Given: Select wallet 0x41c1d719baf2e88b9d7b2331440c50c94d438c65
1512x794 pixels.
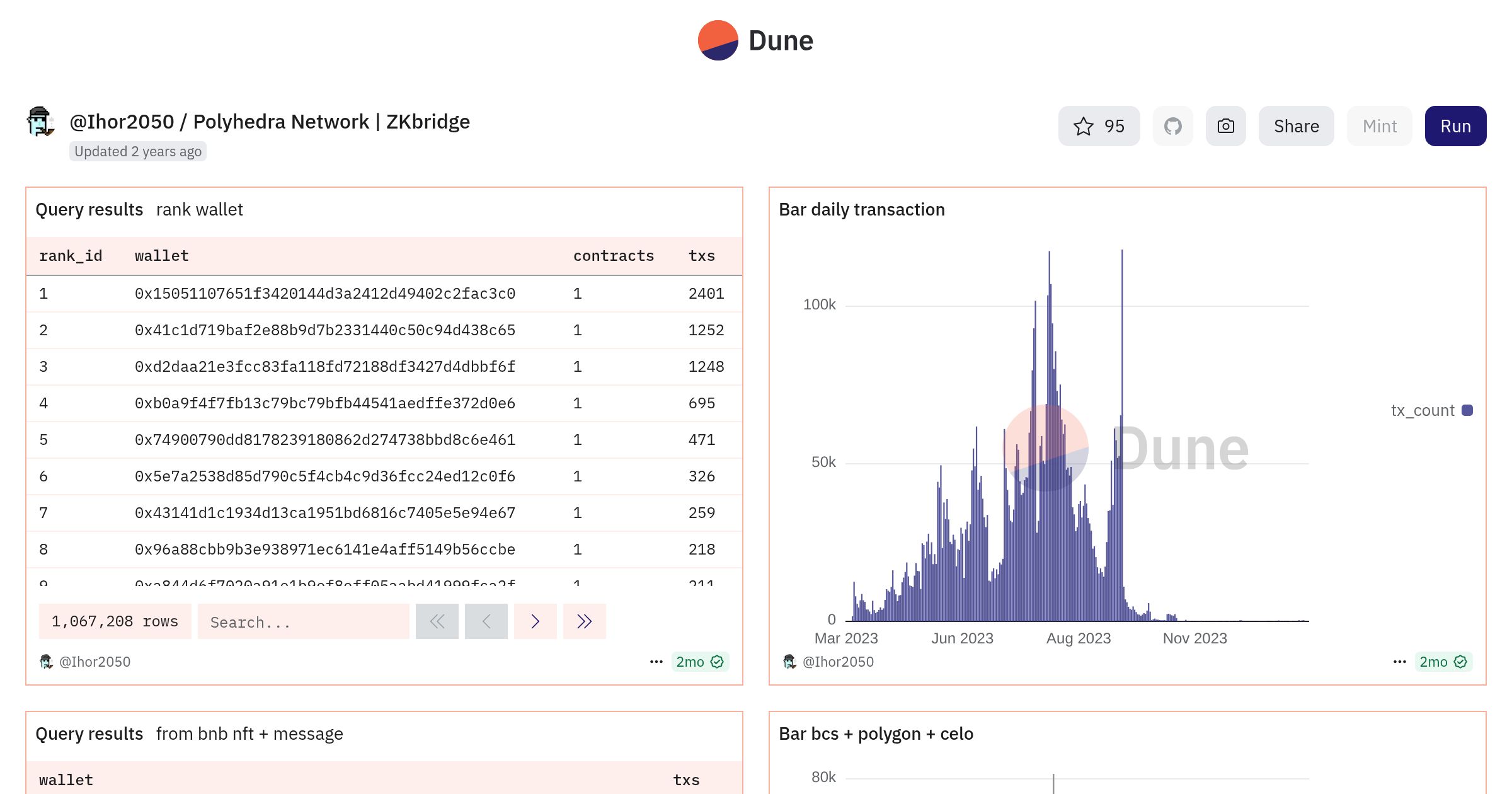Looking at the screenshot, I should [x=325, y=330].
